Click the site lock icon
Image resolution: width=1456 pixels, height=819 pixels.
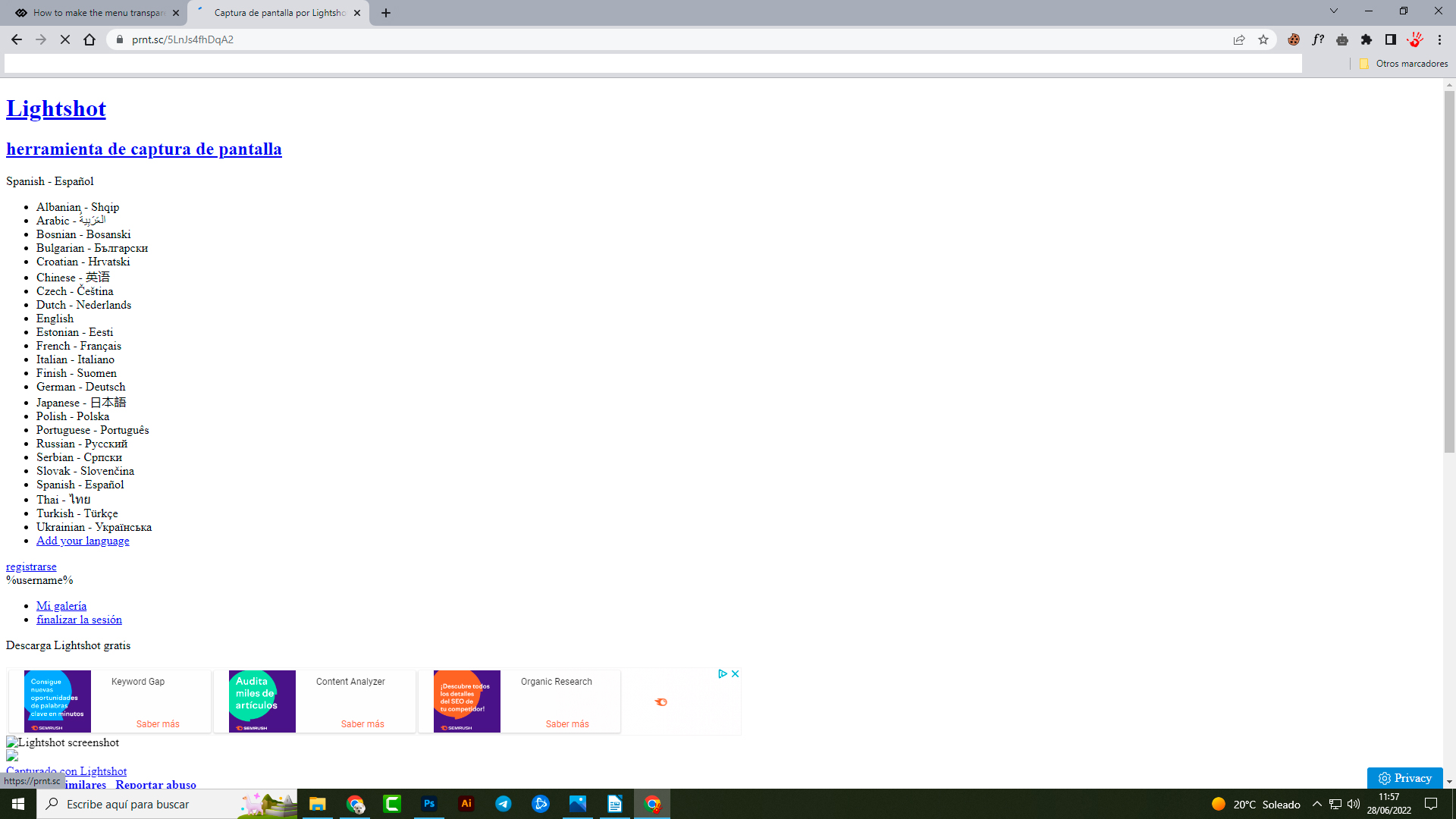119,39
